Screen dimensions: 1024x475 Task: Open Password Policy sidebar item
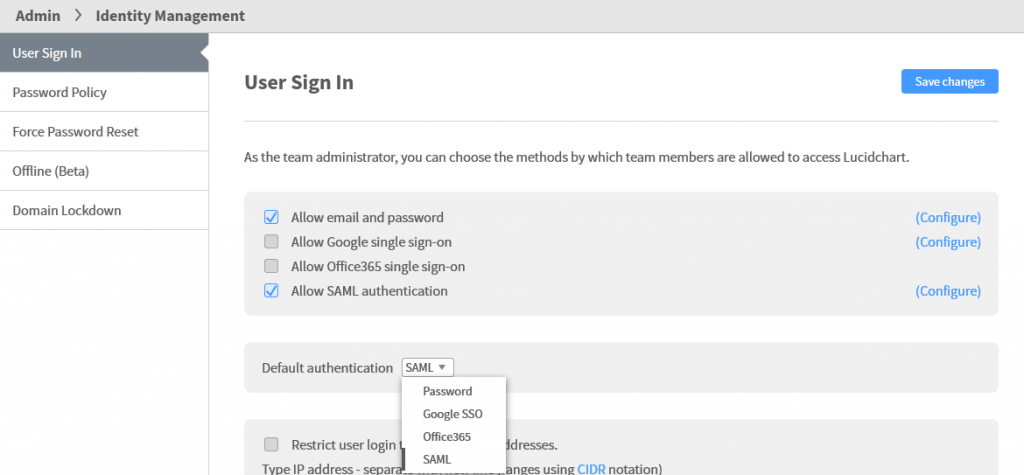coord(104,92)
